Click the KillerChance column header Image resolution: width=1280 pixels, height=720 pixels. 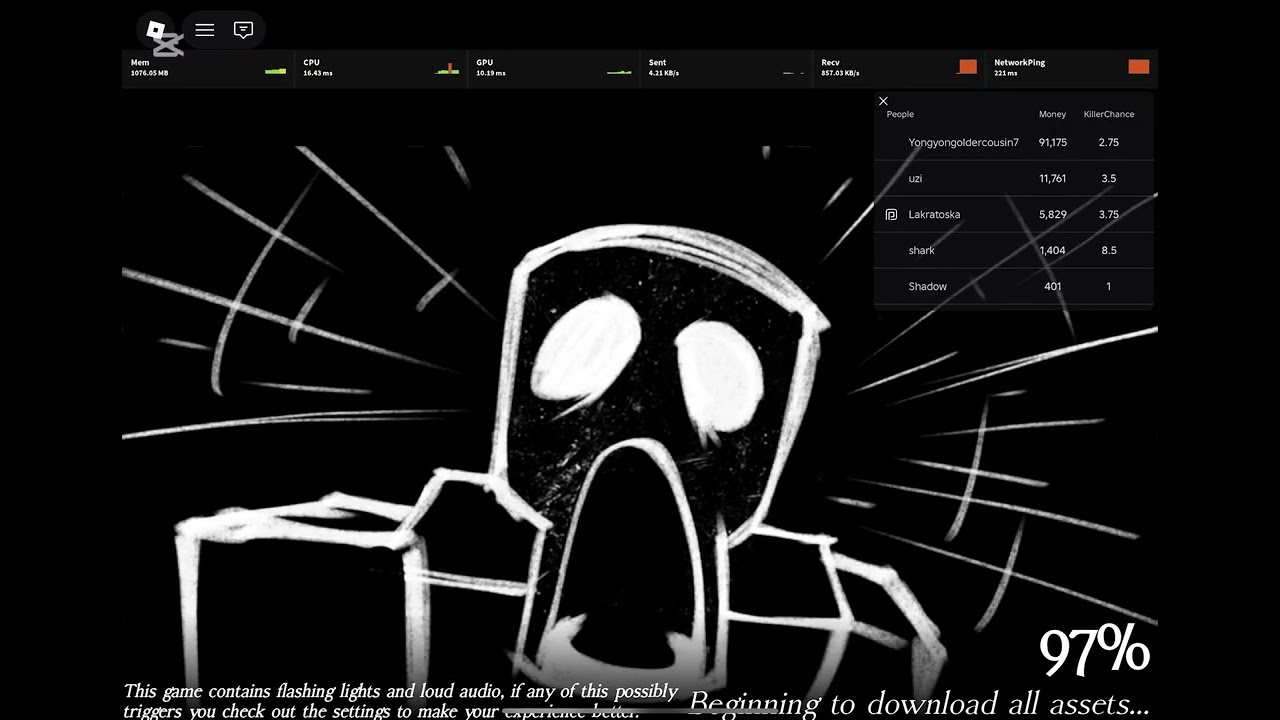(1109, 114)
